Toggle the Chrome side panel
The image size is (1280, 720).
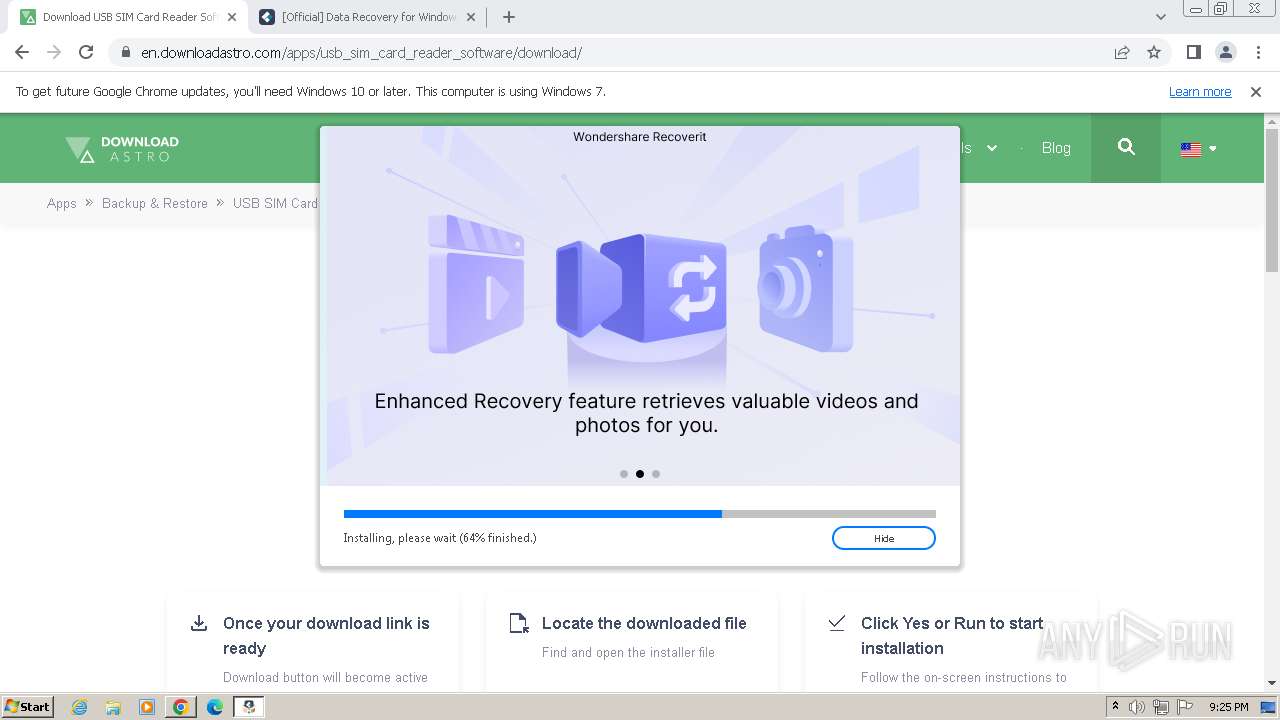pyautogui.click(x=1193, y=53)
